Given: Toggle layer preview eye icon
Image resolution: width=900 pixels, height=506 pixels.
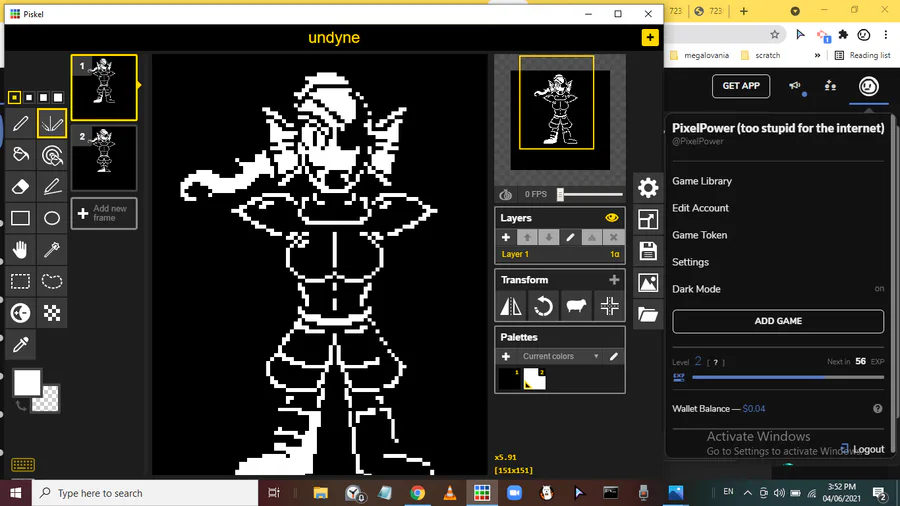Looking at the screenshot, I should 611,218.
